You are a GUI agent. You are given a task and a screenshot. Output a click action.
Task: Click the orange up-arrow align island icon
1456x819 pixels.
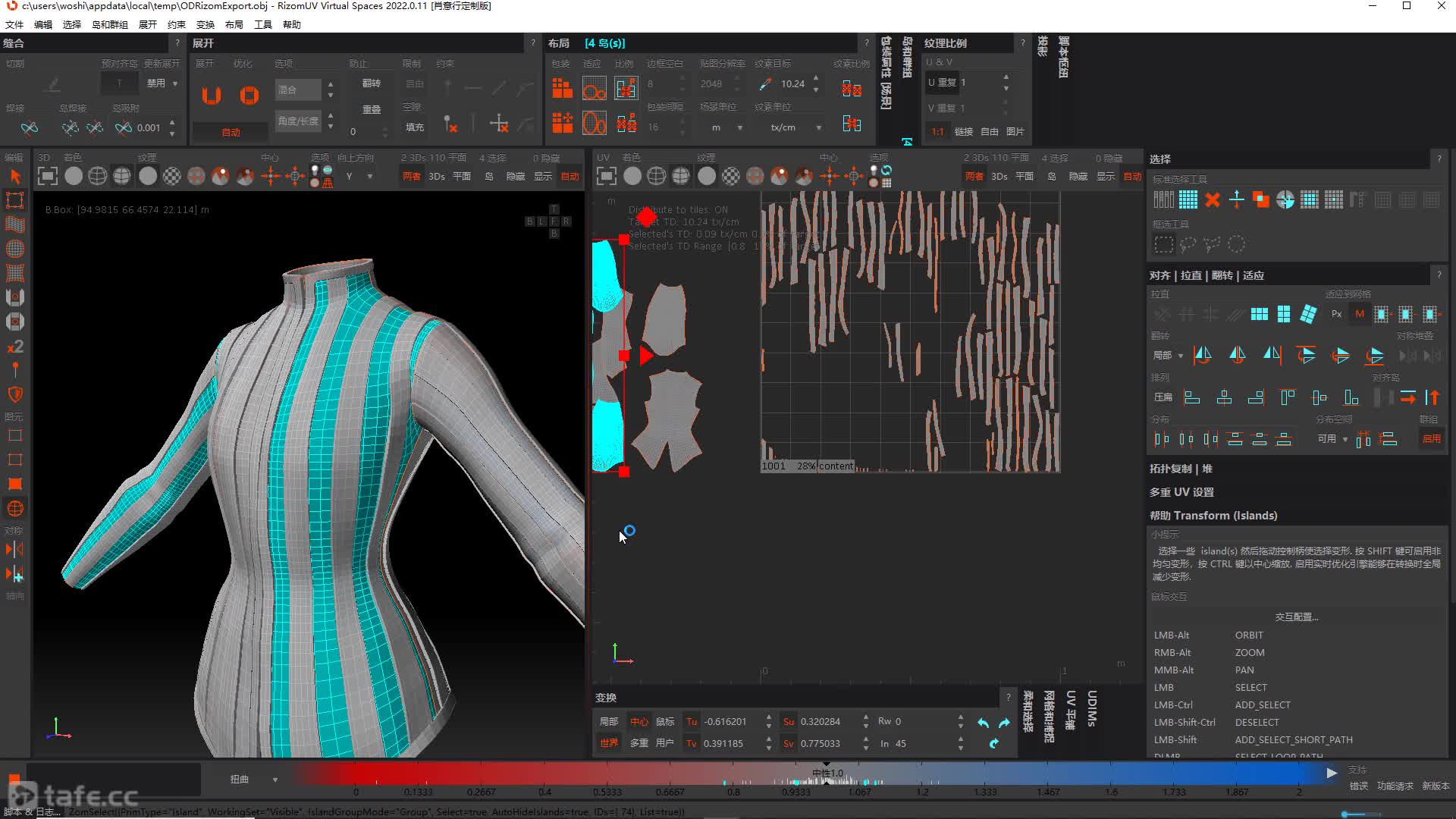1432,397
